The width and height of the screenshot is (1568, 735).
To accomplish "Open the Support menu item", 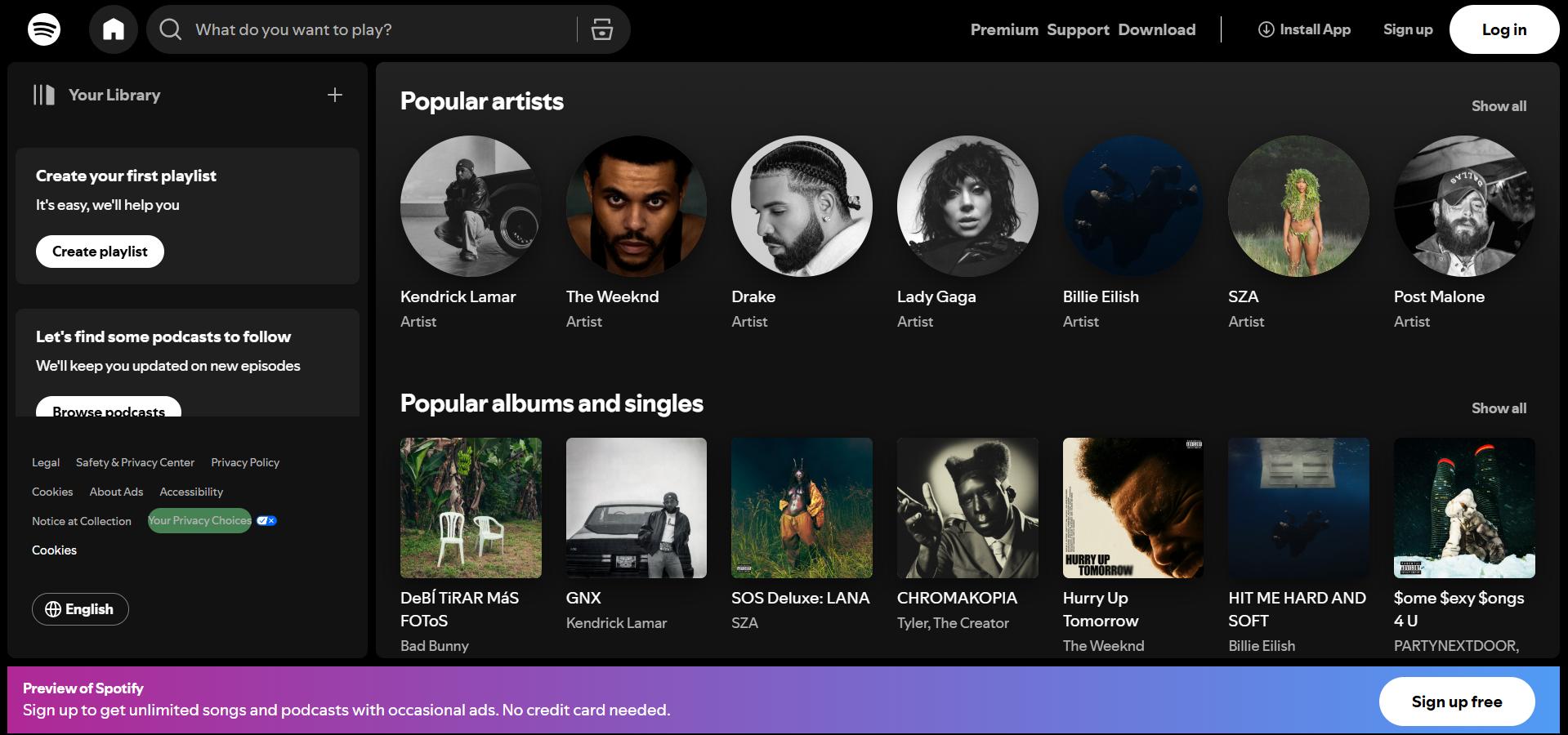I will pos(1078,30).
